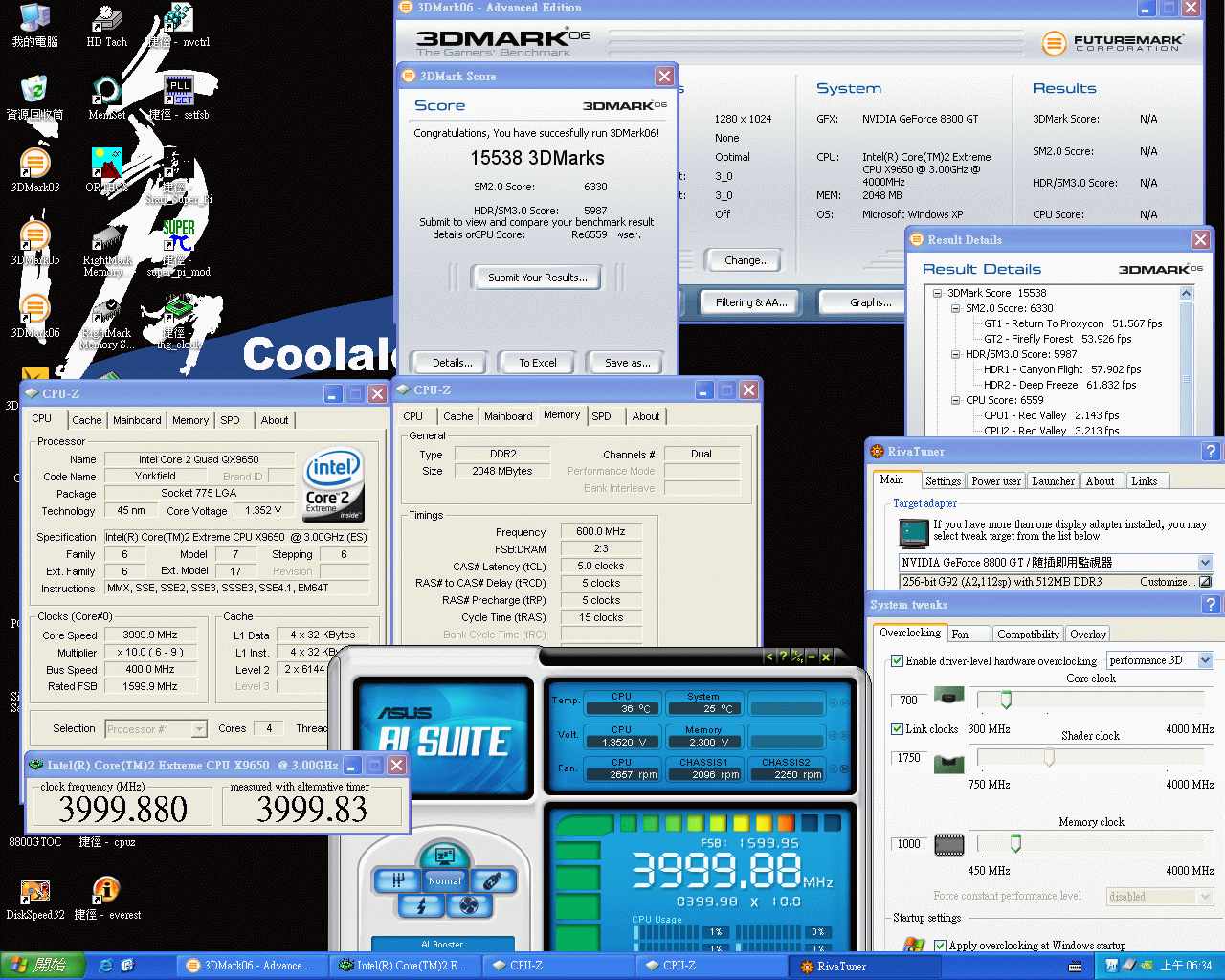Open the 3DMark03 desktop icon
The height and width of the screenshot is (980, 1225).
35,169
